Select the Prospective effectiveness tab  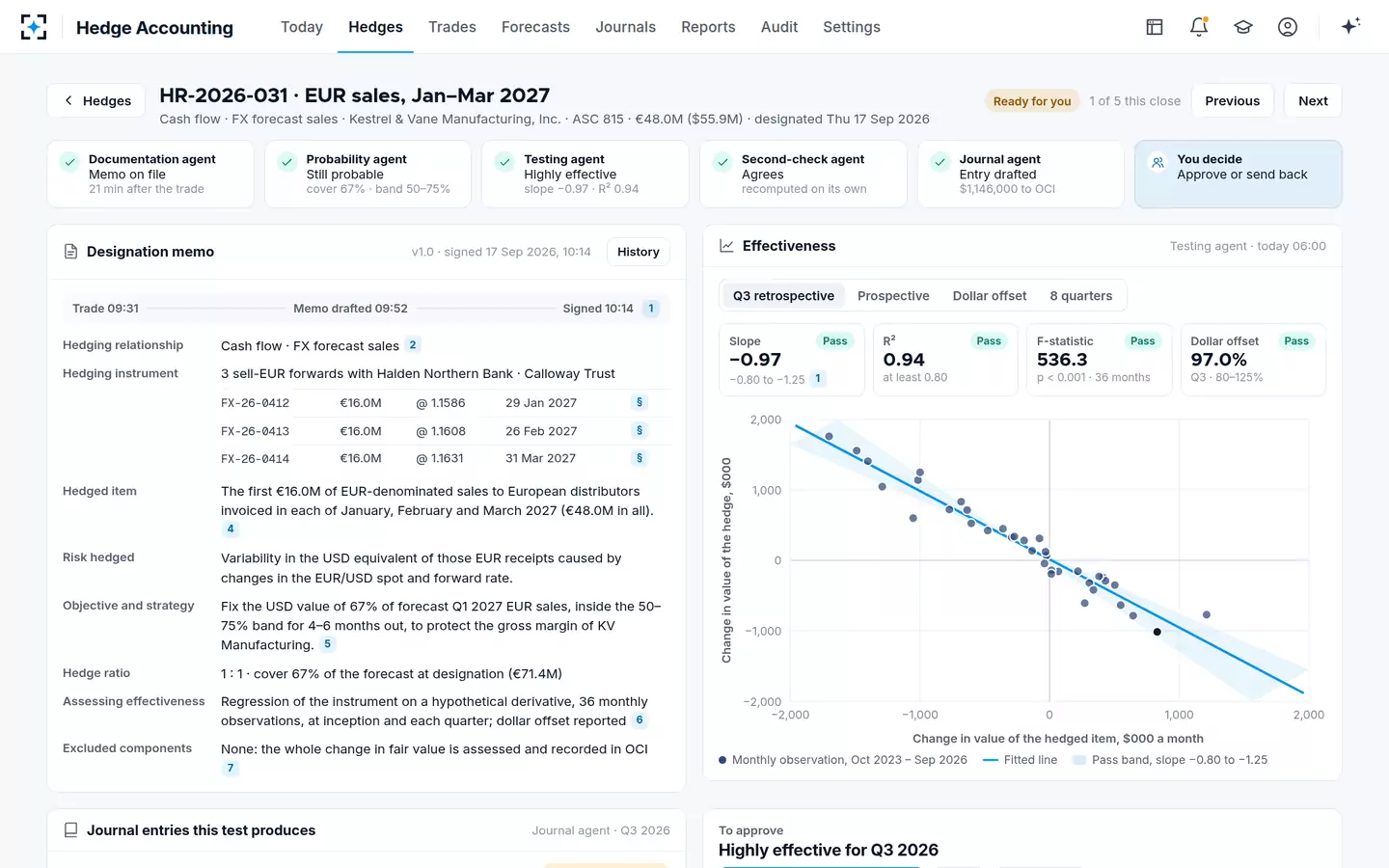[x=893, y=296]
